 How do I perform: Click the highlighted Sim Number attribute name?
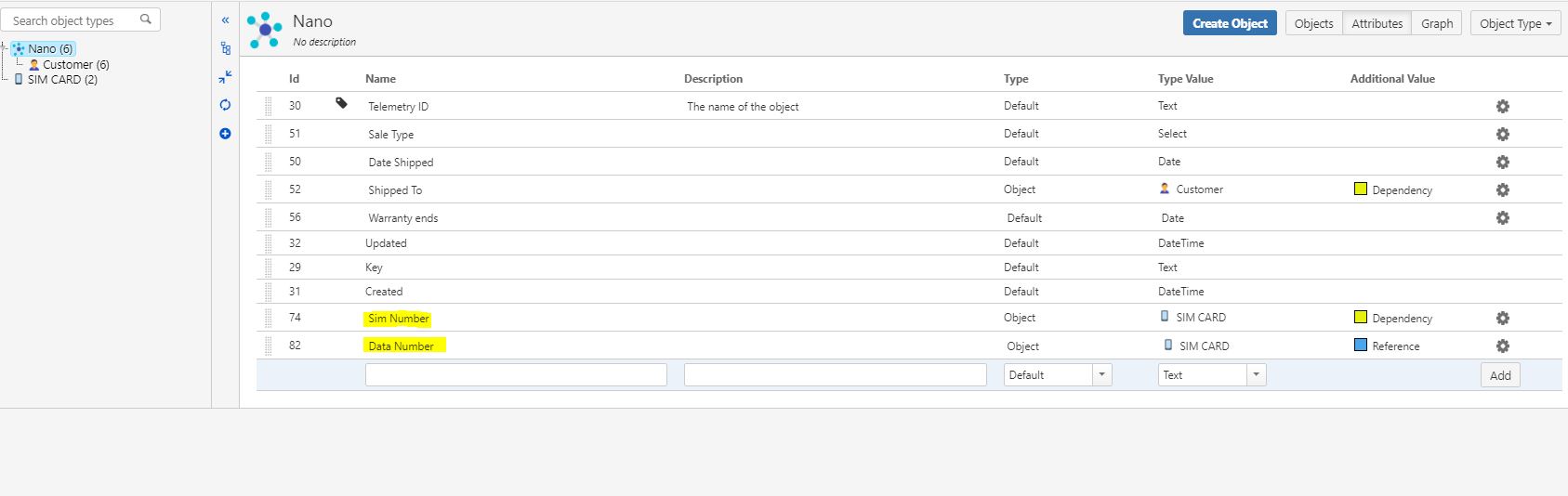coord(398,318)
